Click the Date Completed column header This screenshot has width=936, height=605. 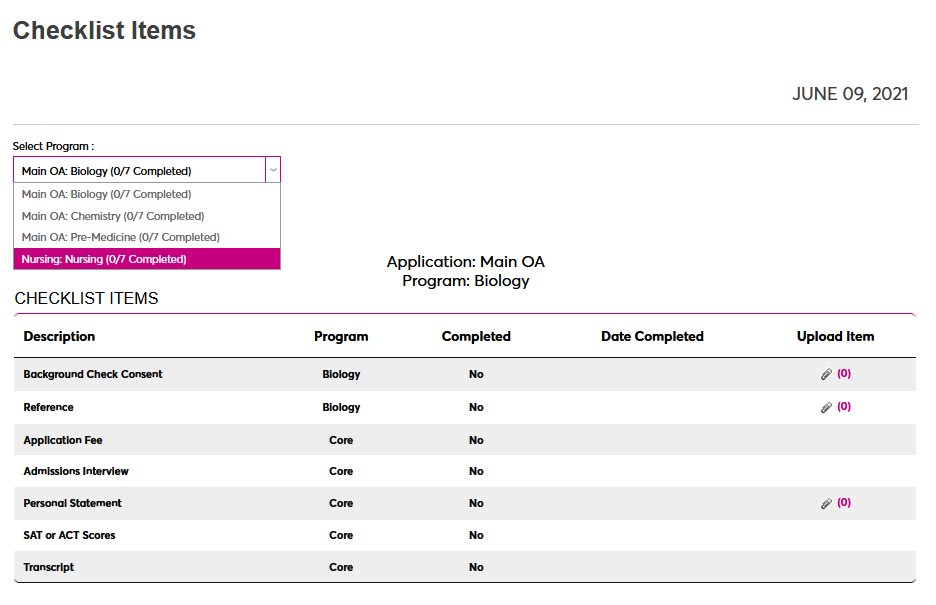point(652,337)
